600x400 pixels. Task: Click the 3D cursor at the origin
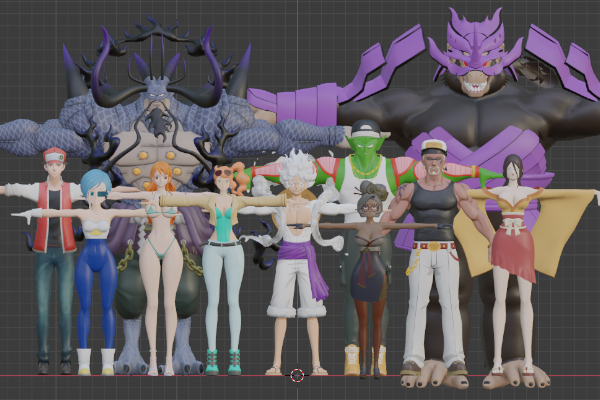pyautogui.click(x=297, y=376)
